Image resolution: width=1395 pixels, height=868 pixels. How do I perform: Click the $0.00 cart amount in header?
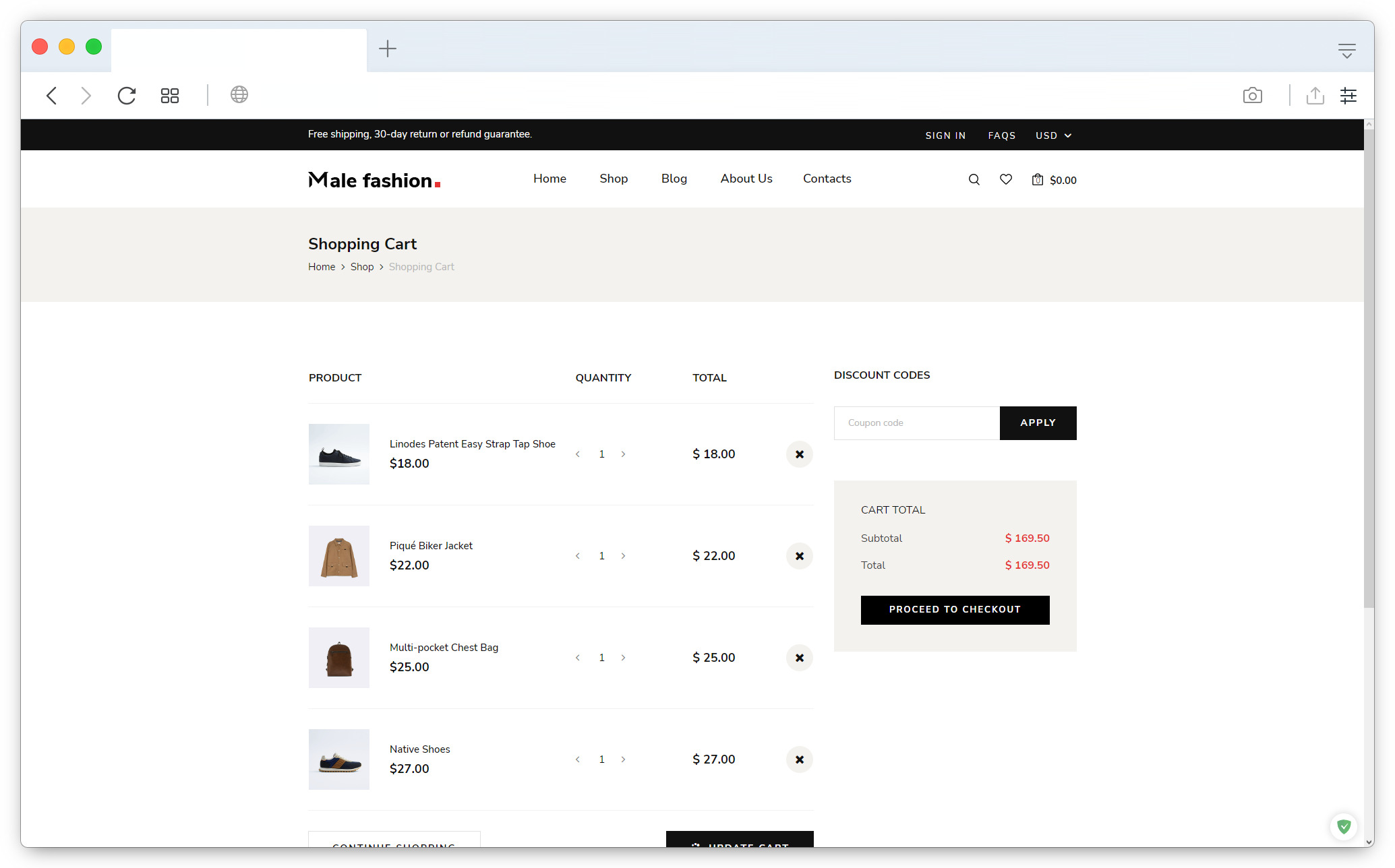[x=1063, y=180]
